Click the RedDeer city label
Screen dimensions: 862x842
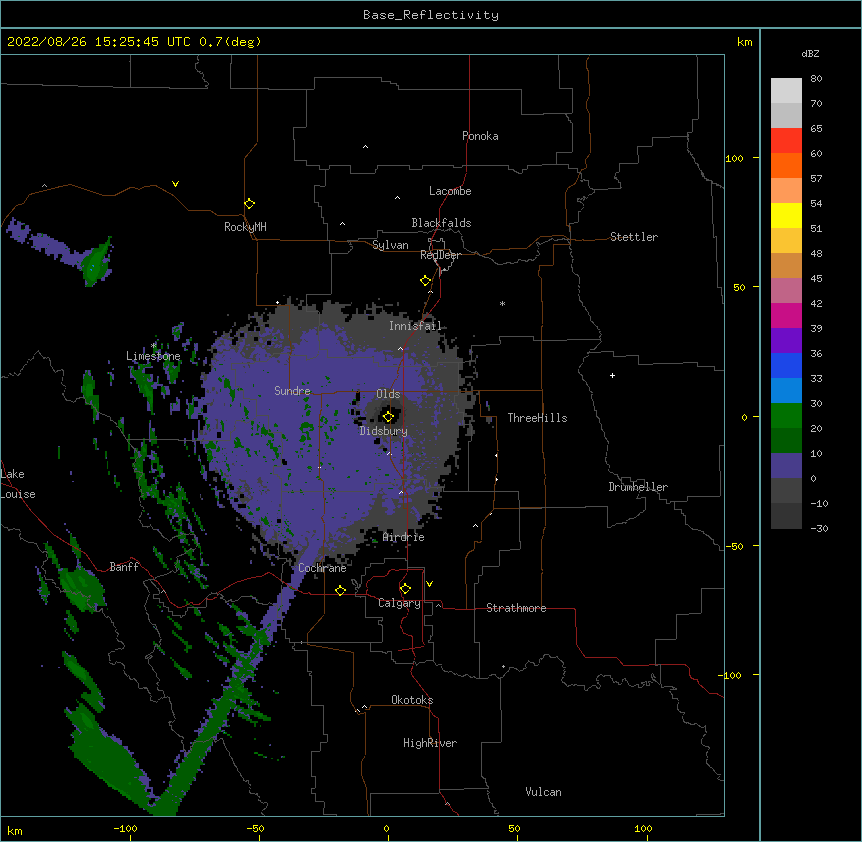click(x=440, y=255)
